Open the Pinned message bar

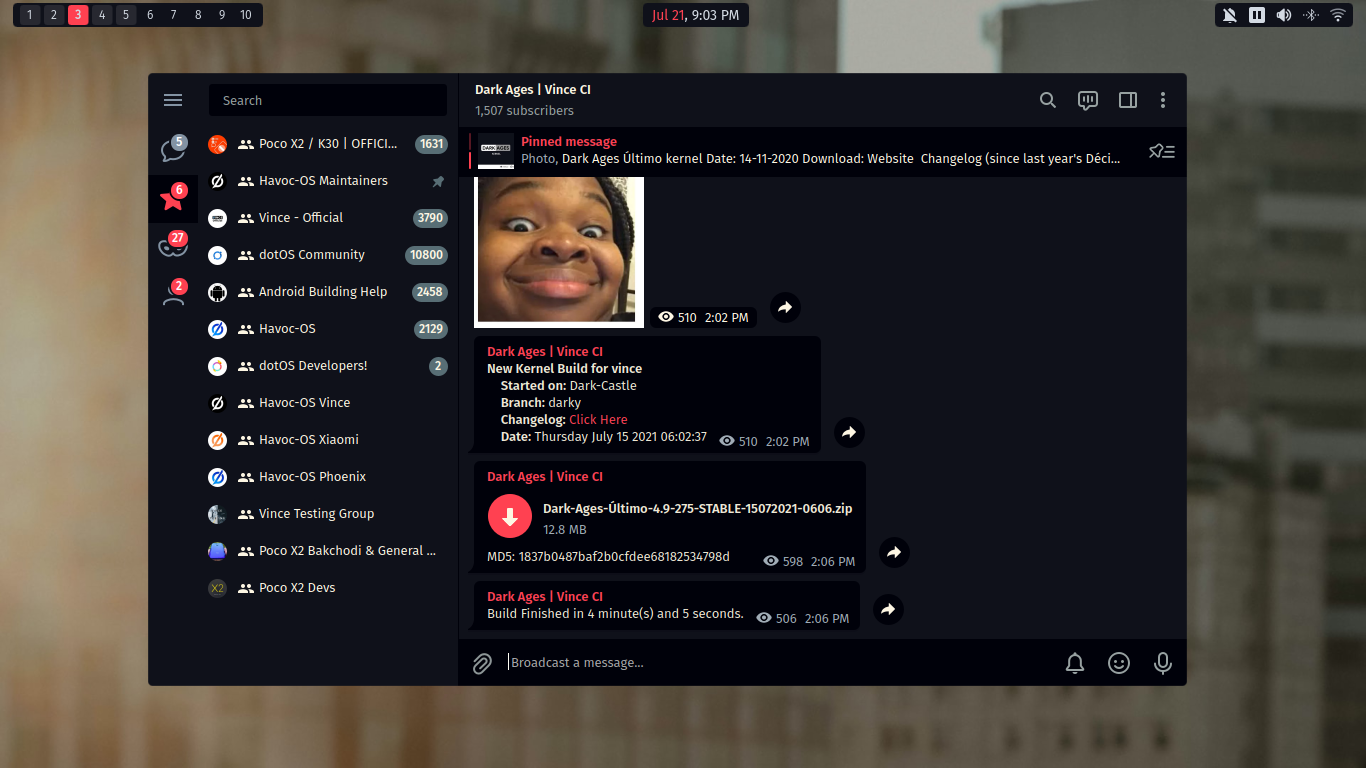(822, 151)
